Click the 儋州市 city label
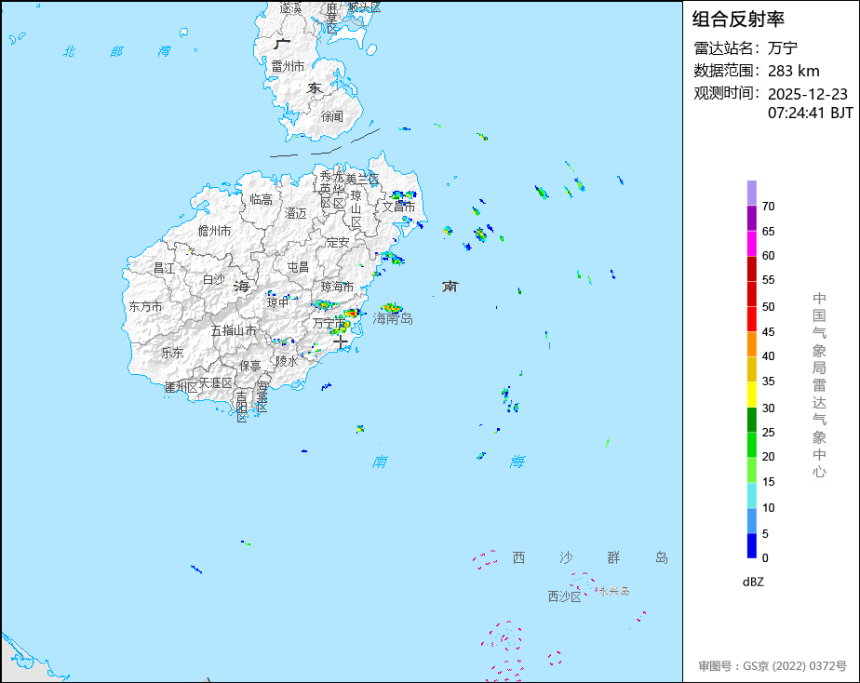 (x=214, y=231)
